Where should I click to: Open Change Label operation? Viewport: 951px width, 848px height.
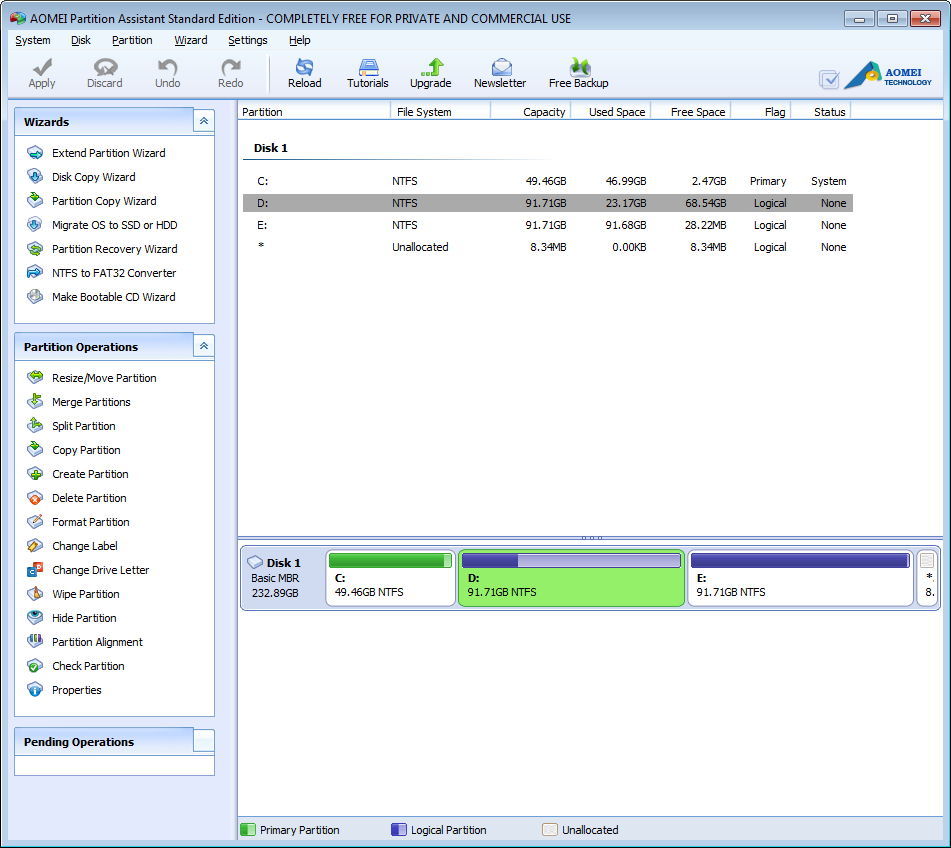tap(84, 546)
